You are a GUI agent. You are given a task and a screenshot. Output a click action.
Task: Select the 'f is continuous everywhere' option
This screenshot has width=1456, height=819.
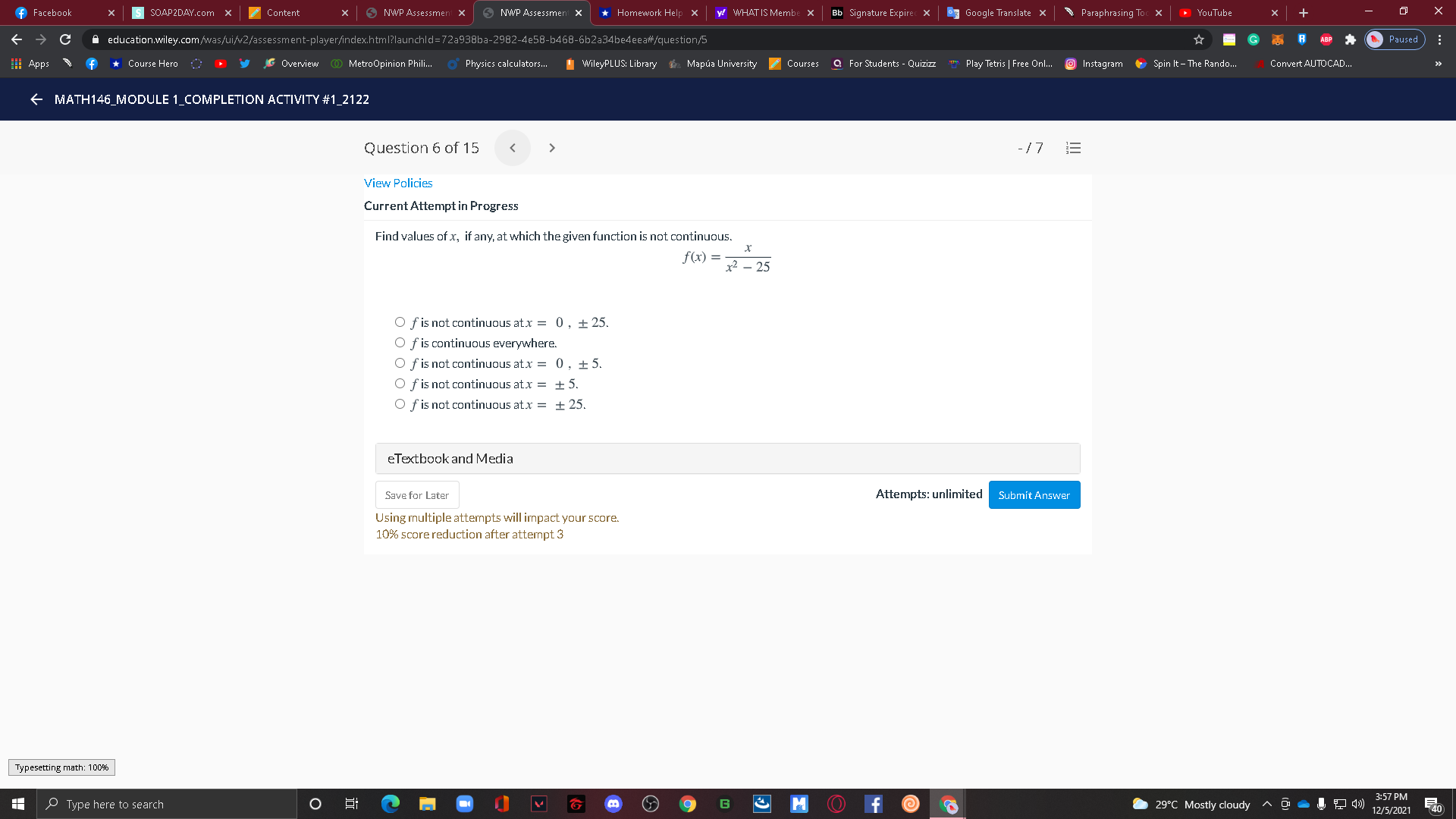point(400,342)
